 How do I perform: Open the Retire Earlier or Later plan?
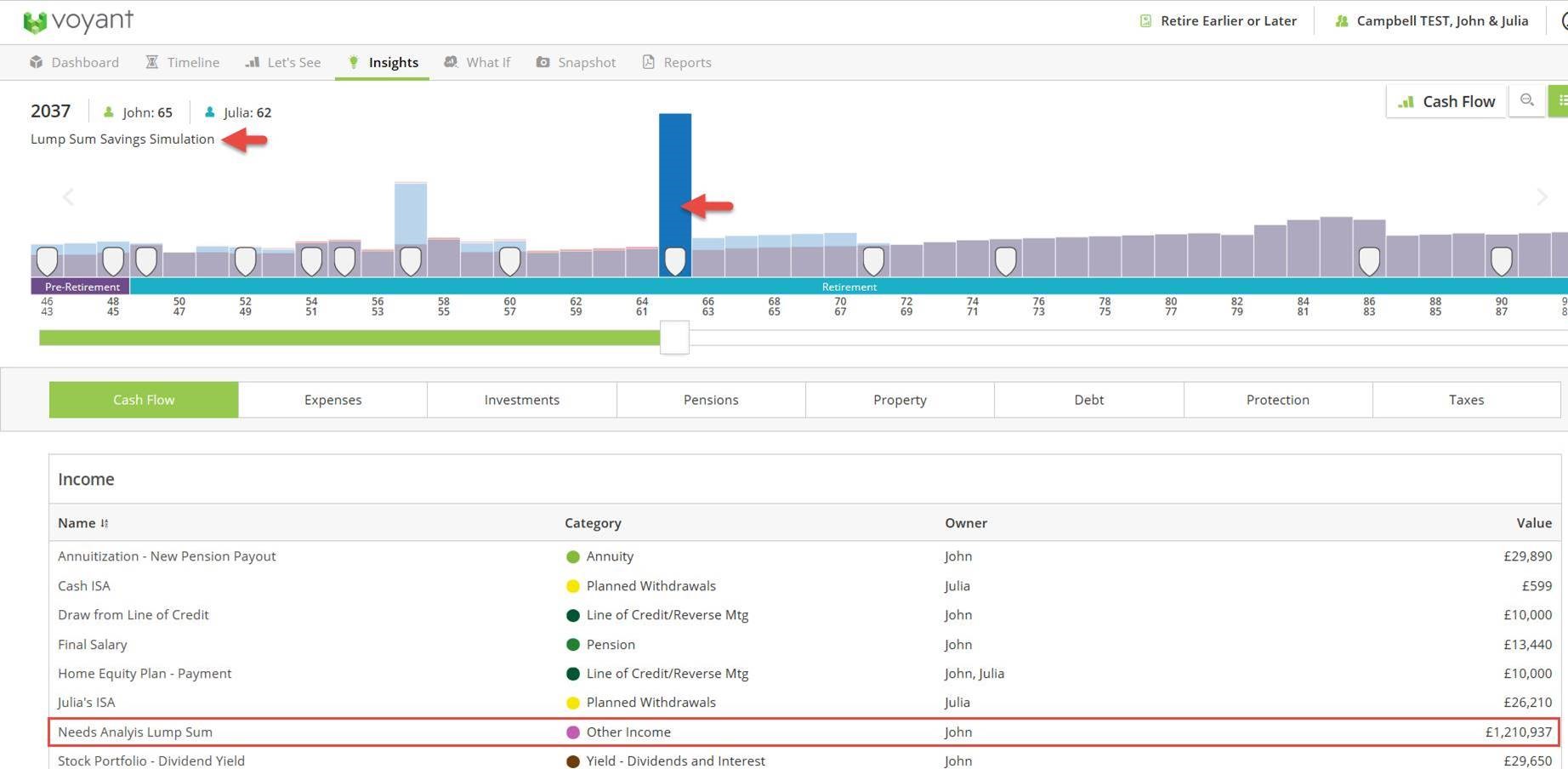click(1219, 20)
